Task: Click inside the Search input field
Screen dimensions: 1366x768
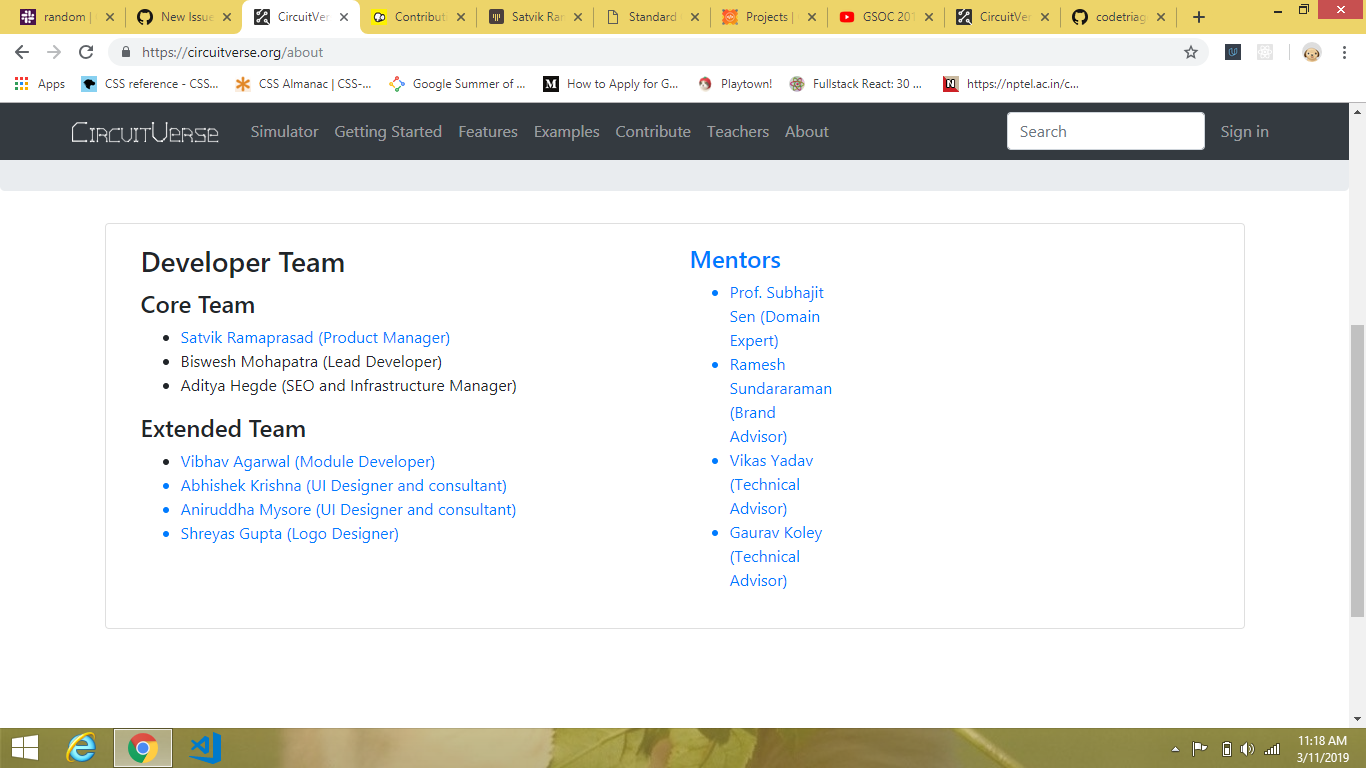Action: 1105,131
